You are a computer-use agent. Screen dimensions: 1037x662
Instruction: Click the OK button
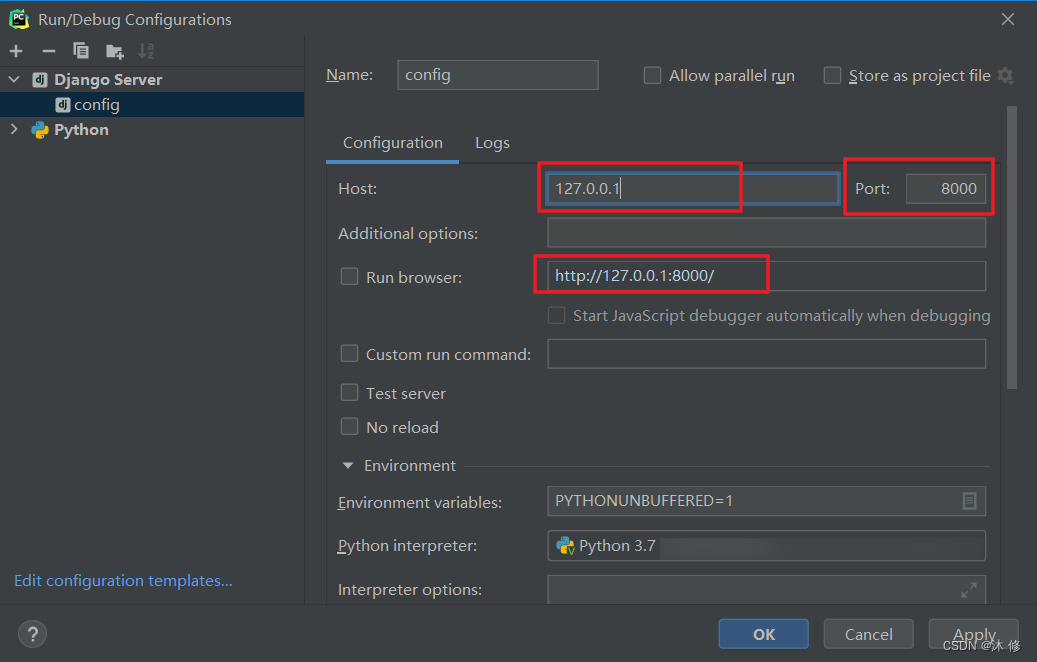coord(763,634)
